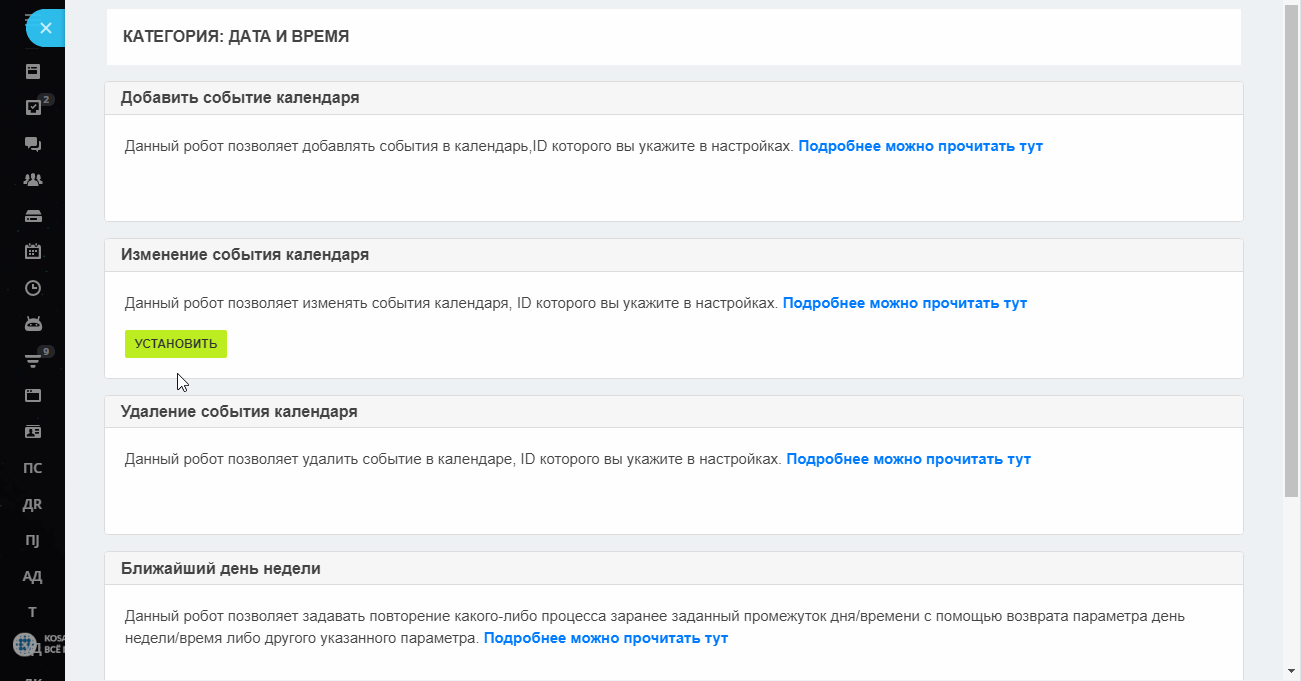
Task: Open the robot icon in sidebar
Action: pos(33,324)
